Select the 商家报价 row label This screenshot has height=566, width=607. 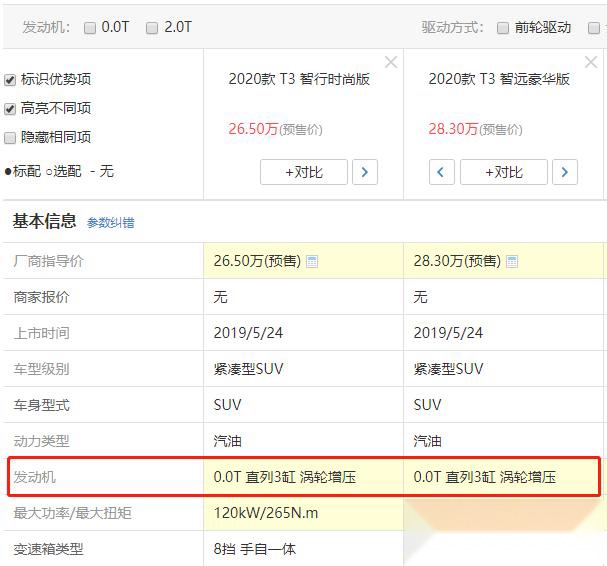tap(41, 297)
